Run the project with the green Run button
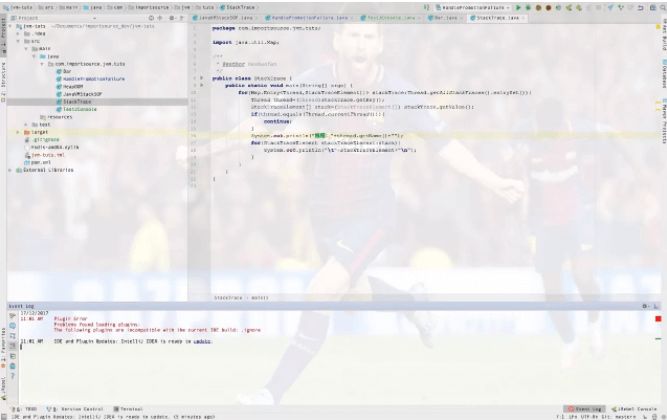 click(518, 8)
